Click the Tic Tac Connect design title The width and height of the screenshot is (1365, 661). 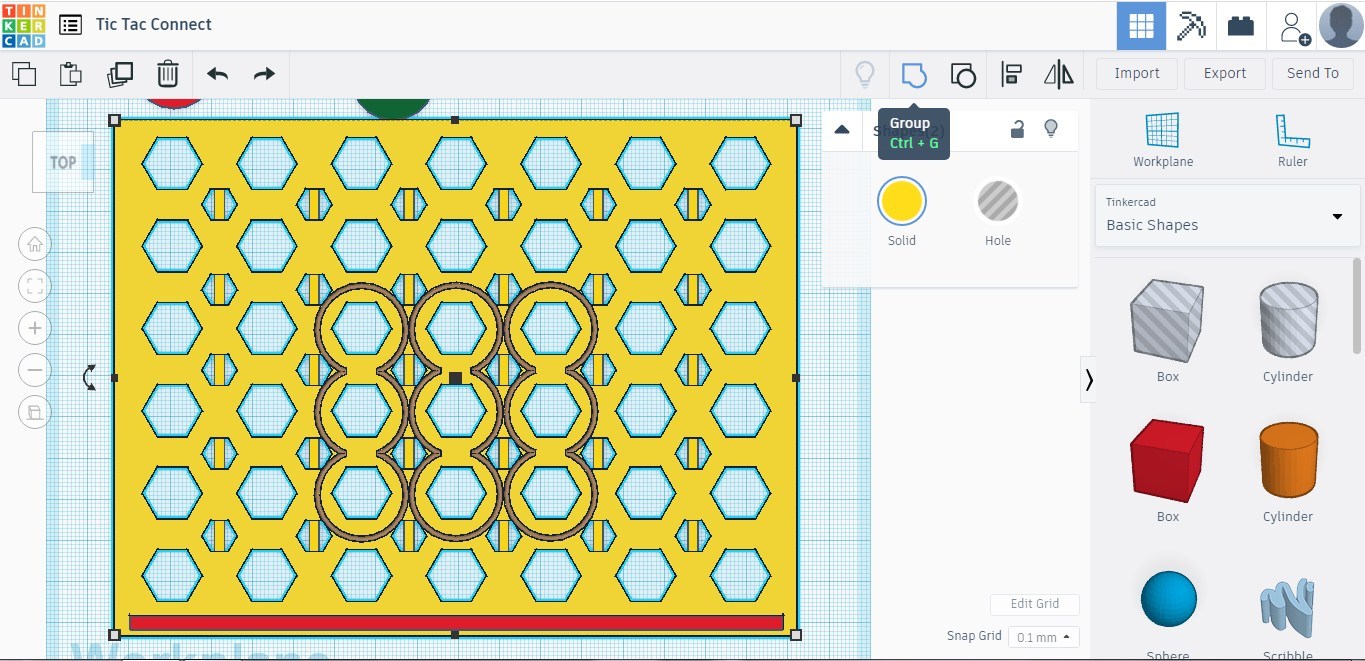click(151, 24)
